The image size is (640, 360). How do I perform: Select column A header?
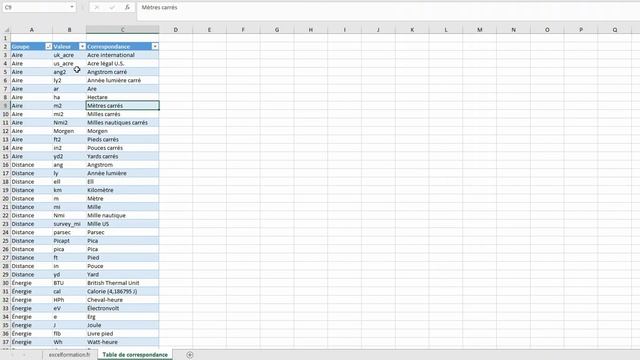31,30
